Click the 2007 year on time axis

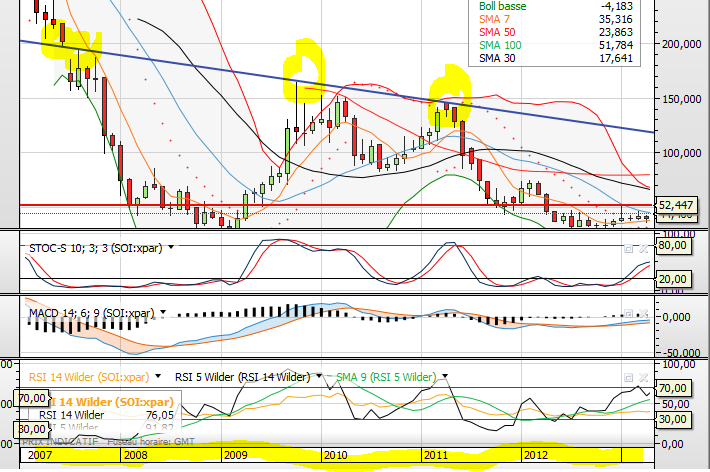pos(40,455)
